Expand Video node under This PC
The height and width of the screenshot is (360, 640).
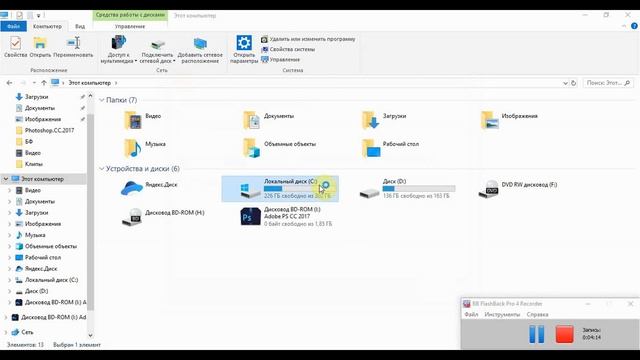pyautogui.click(x=9, y=190)
